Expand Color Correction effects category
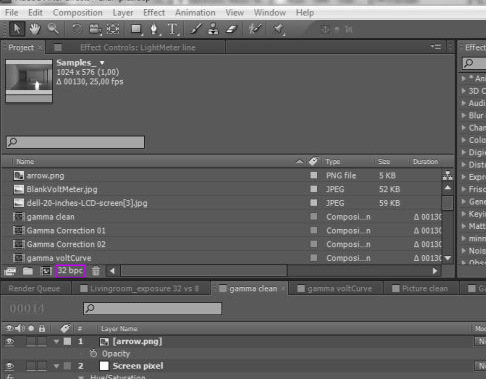Viewport: 486px width, 379px height. (x=464, y=140)
